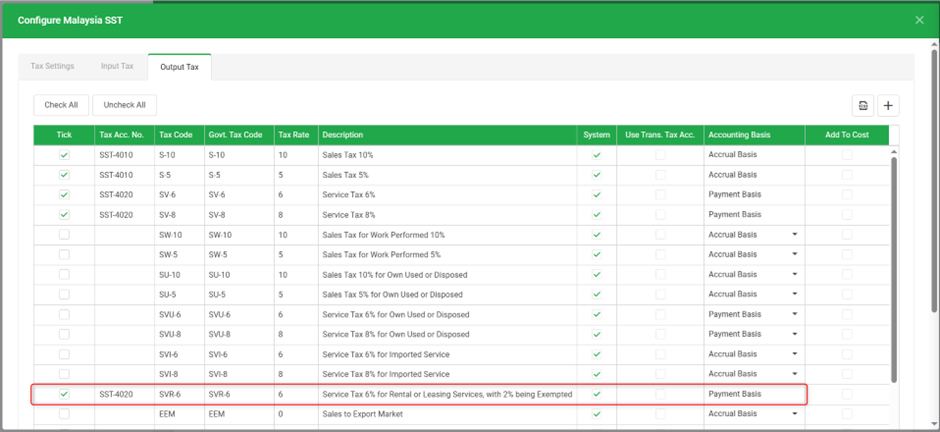Open Accounting Basis dropdown for SW-5

tap(795, 254)
